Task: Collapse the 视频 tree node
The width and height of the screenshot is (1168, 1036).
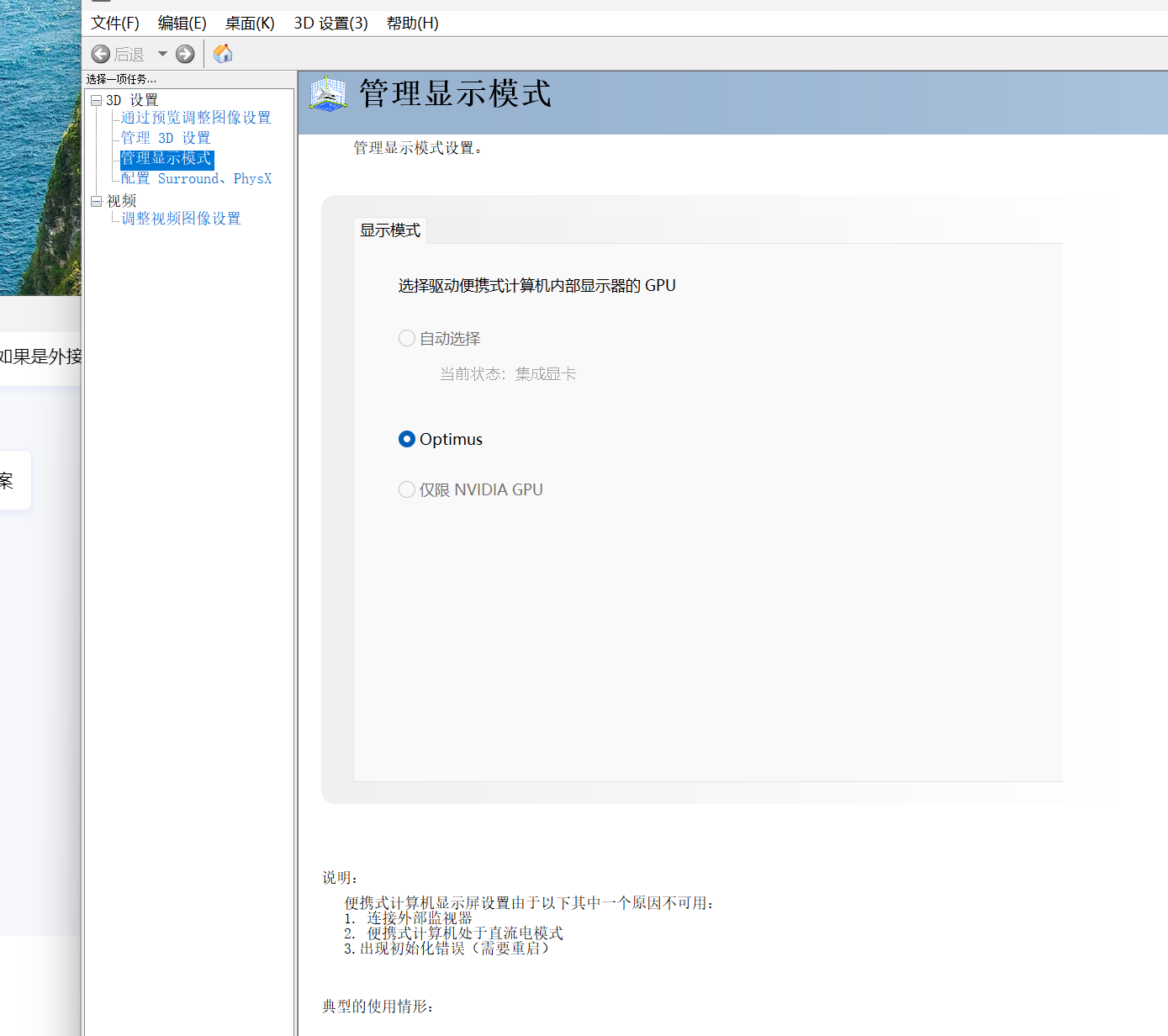Action: click(97, 201)
